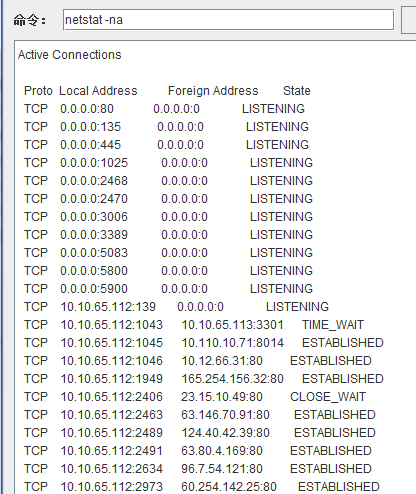Click the State column header
Viewport: 416px width, 494px height.
pyautogui.click(x=297, y=91)
